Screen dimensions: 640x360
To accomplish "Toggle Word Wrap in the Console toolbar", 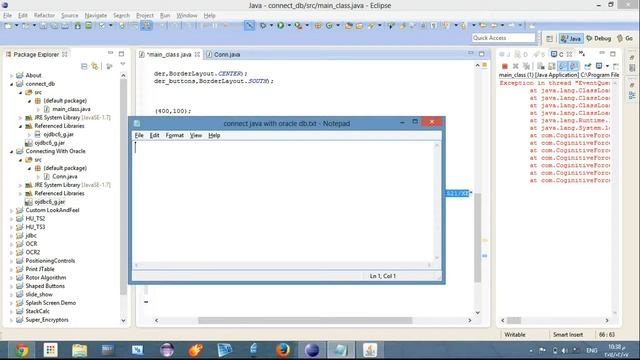I will coord(562,66).
